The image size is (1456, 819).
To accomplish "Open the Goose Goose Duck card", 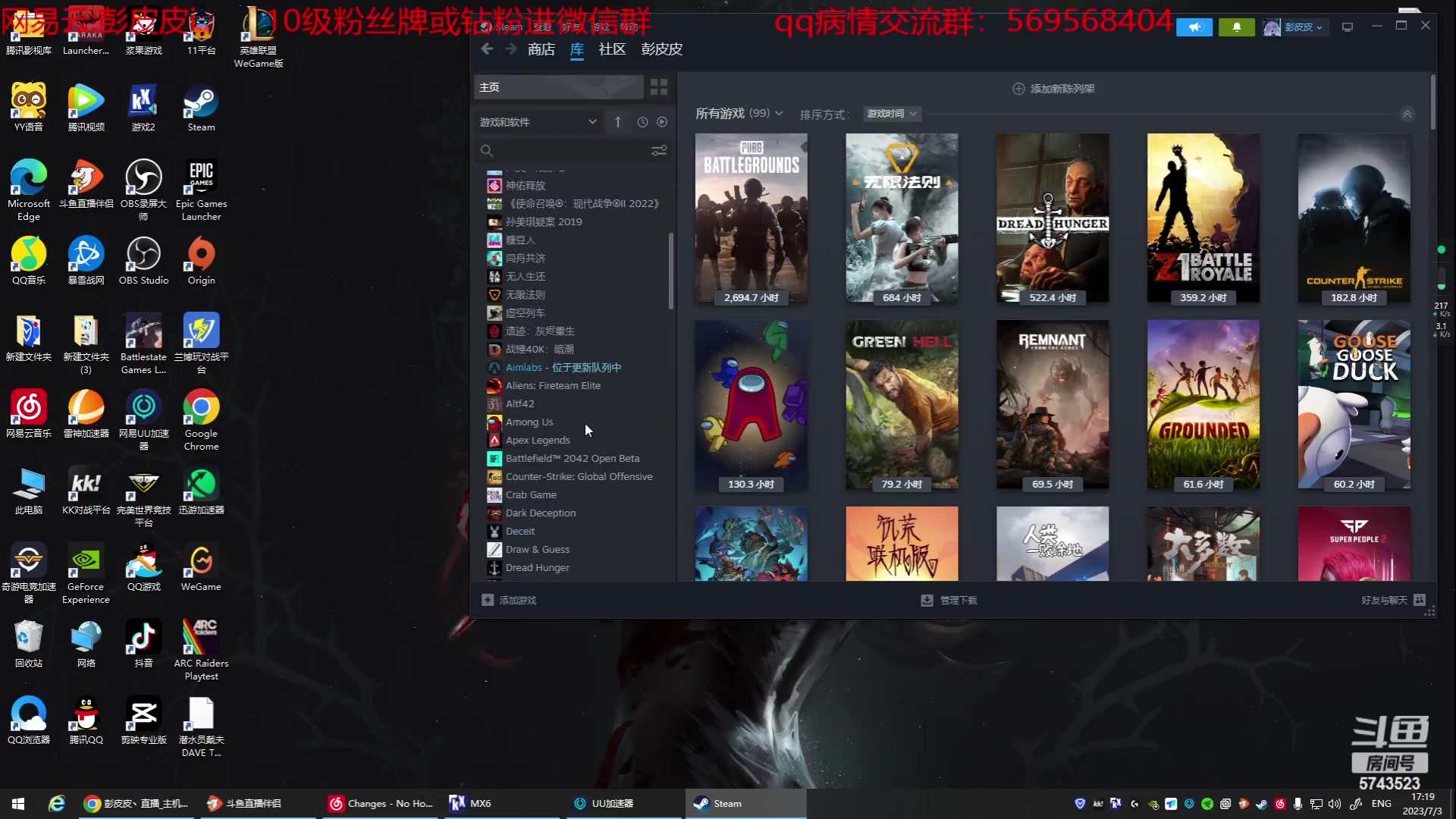I will point(1354,405).
